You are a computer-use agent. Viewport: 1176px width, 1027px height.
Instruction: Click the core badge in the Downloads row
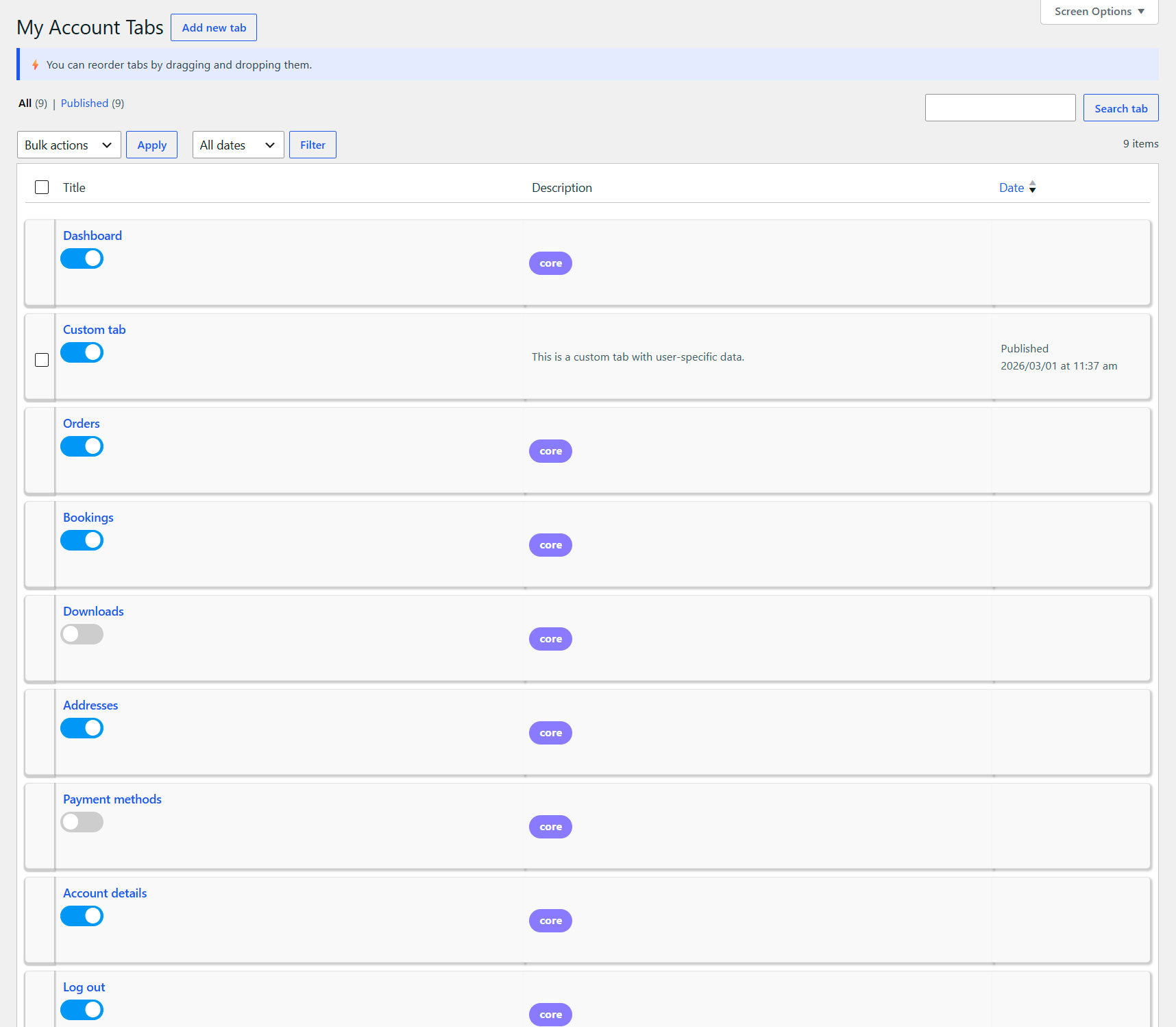tap(550, 639)
